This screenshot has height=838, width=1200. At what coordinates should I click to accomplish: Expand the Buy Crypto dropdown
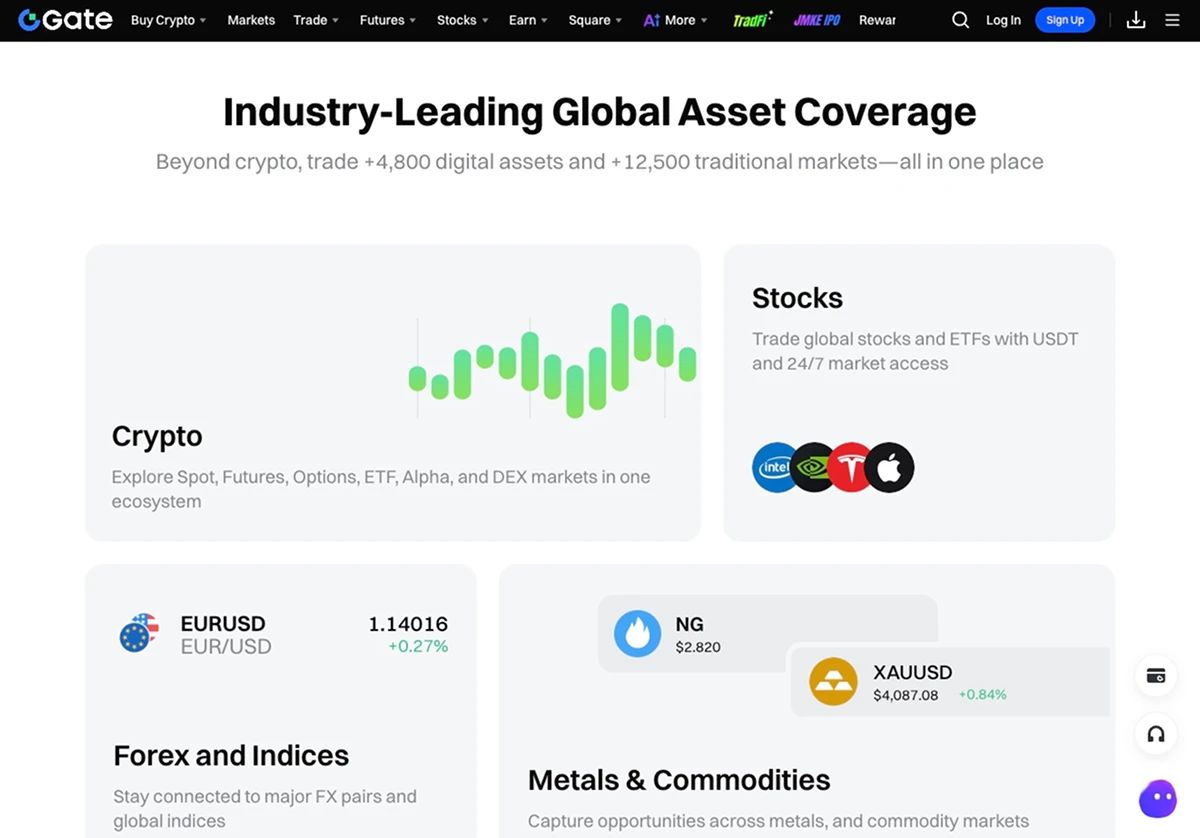168,20
